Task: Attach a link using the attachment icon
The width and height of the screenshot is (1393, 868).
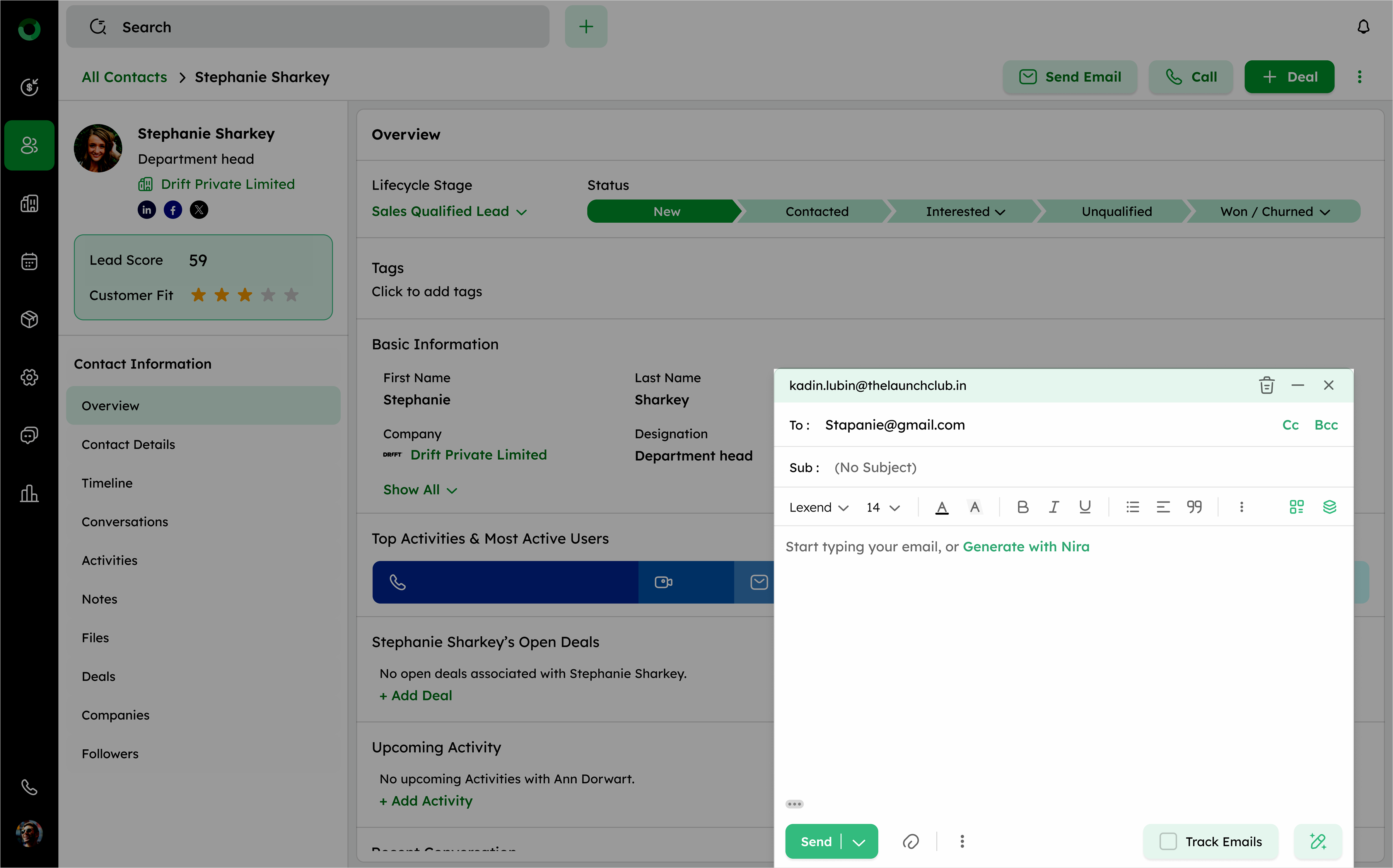Action: tap(911, 842)
